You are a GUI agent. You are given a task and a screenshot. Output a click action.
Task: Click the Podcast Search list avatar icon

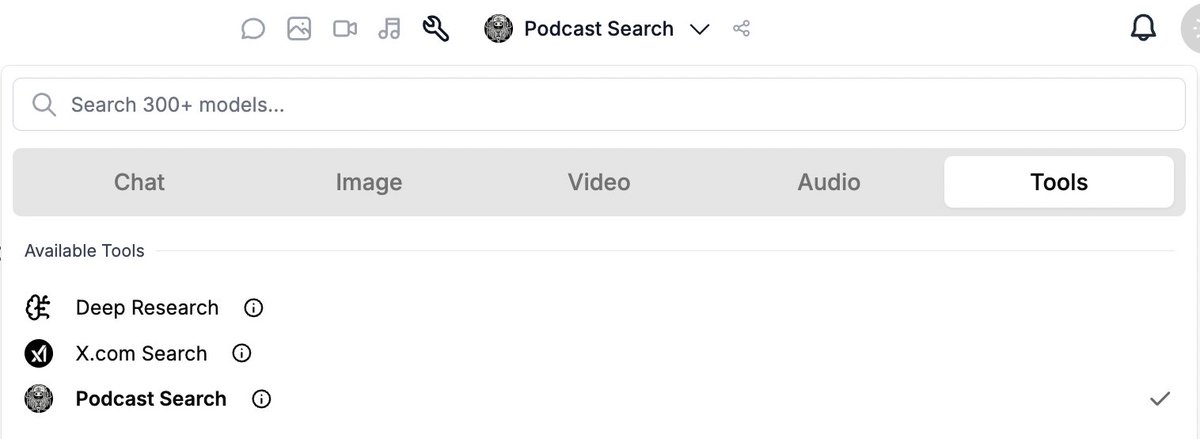pos(38,399)
